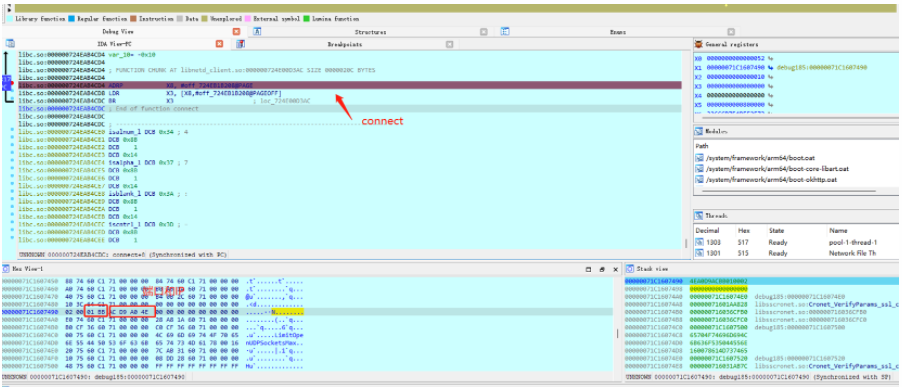Select the boot-okhttp.oat module path
This screenshot has width=902, height=387.
771,179
